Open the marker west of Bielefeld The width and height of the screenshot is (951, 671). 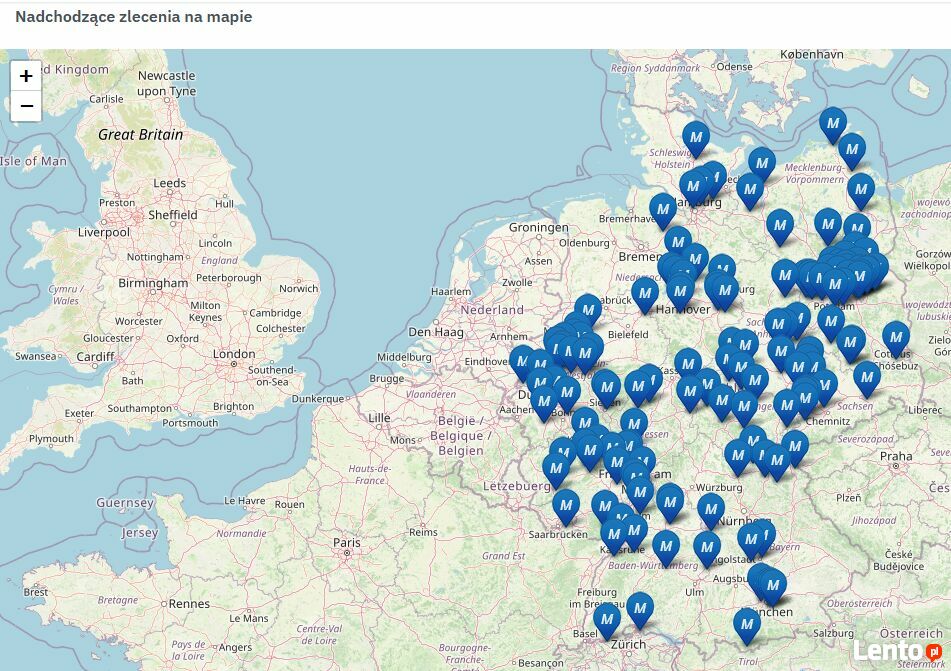pyautogui.click(x=588, y=310)
